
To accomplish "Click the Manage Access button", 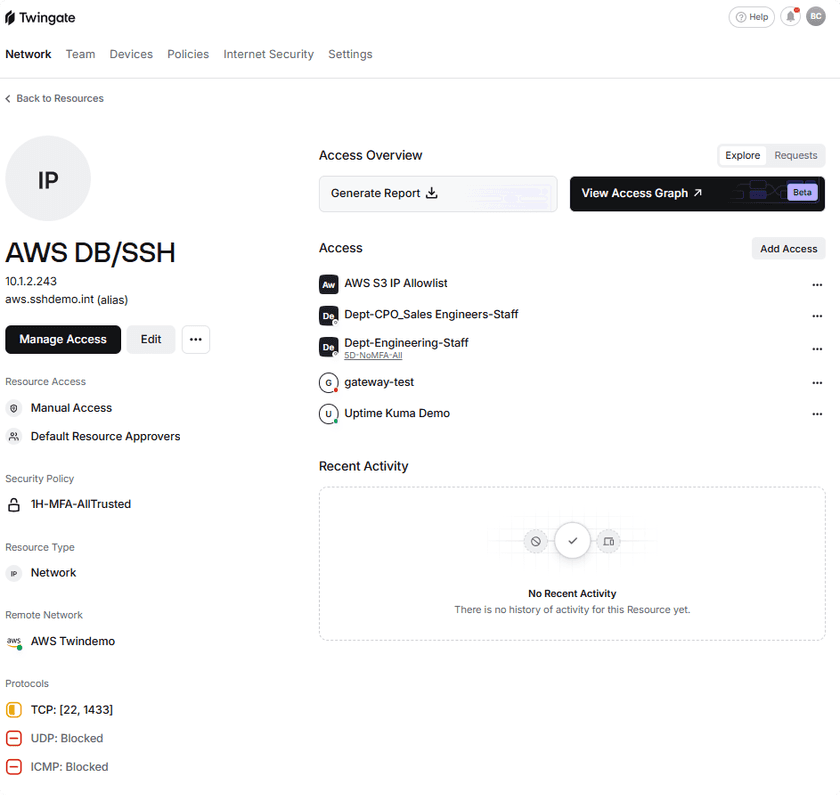I will click(63, 339).
